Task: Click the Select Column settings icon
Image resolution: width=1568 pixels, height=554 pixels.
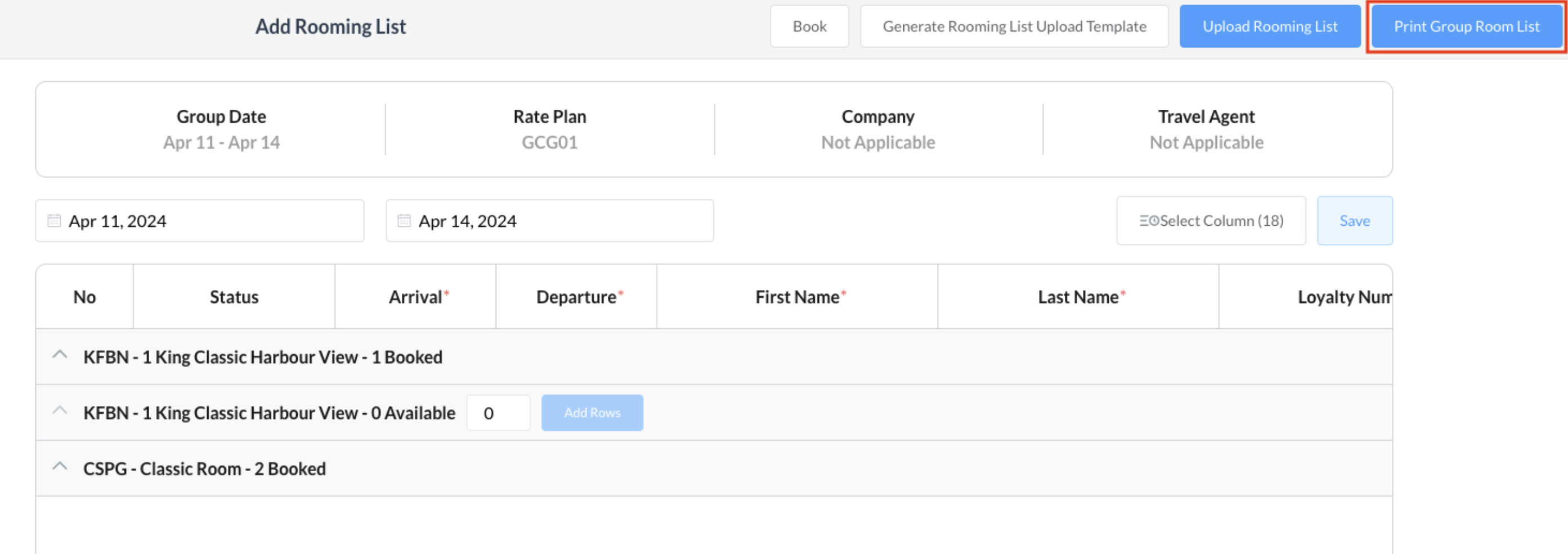Action: 1149,220
